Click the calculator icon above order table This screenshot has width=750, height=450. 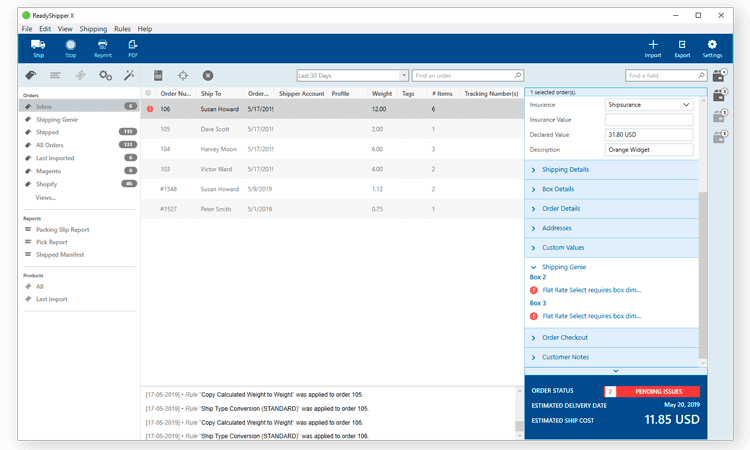[x=158, y=75]
